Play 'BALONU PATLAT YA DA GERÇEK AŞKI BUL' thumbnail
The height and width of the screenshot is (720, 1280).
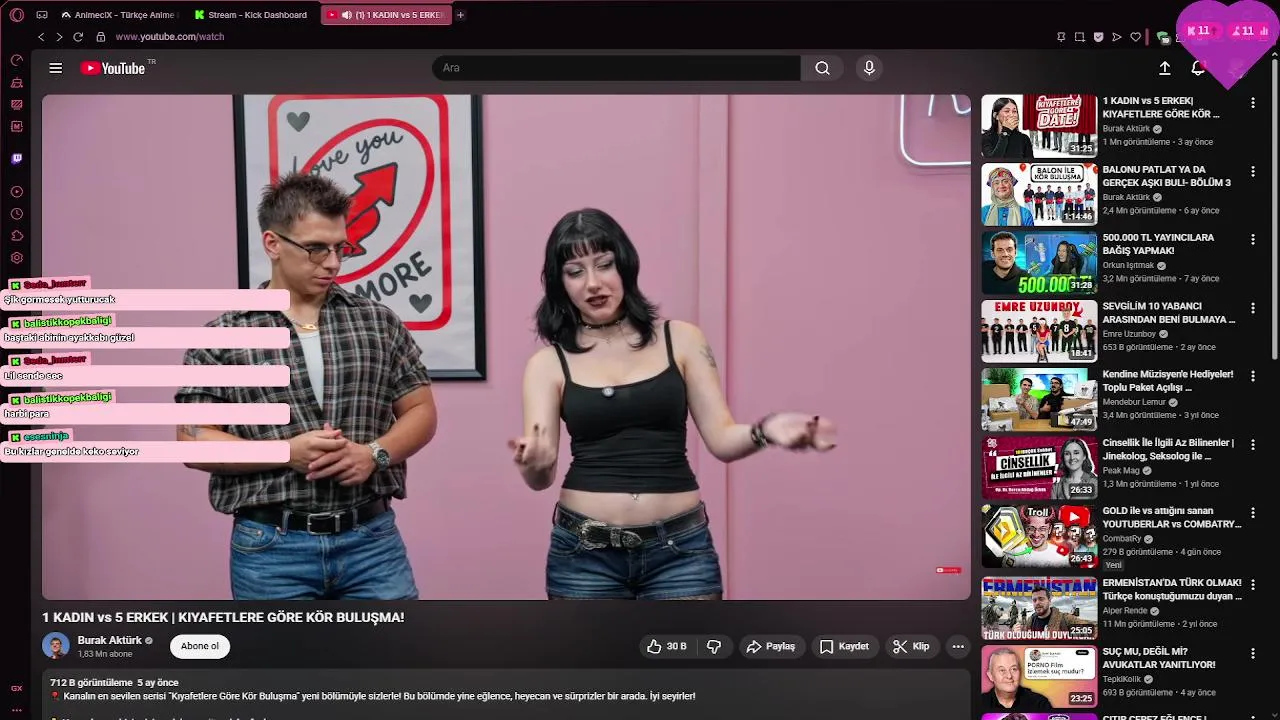click(x=1039, y=194)
